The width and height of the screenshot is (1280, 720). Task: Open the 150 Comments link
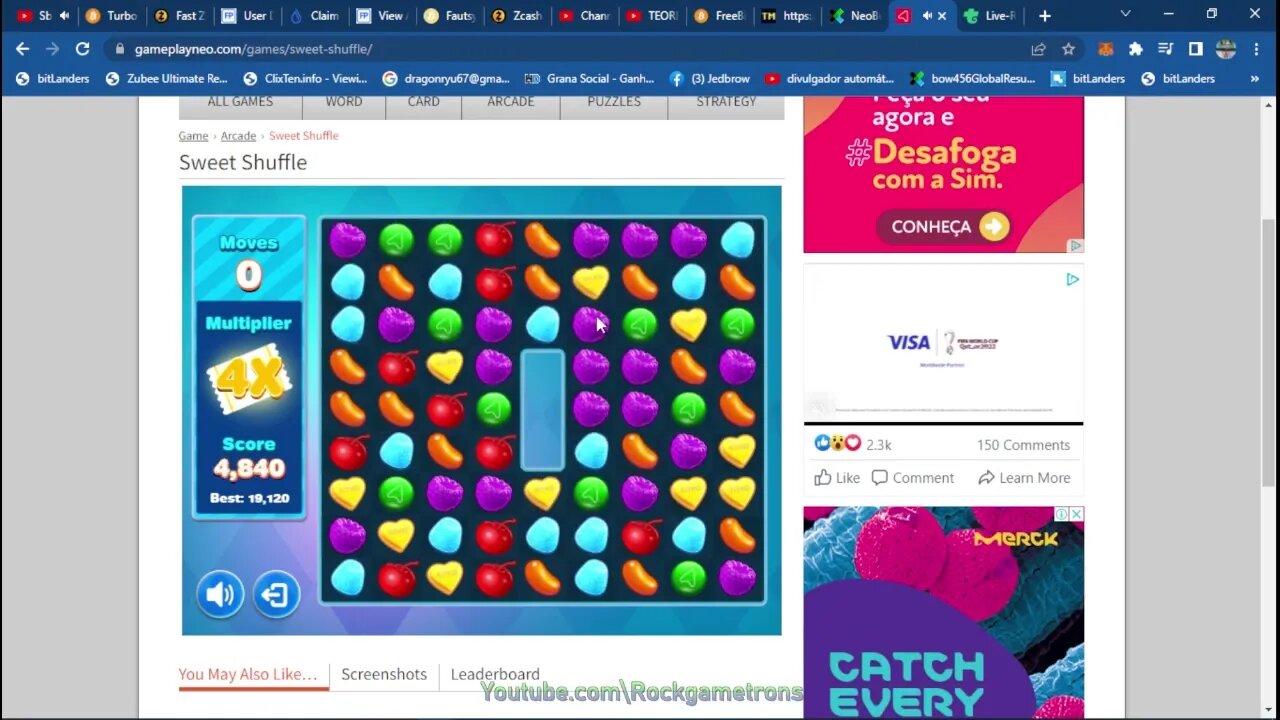[1023, 445]
